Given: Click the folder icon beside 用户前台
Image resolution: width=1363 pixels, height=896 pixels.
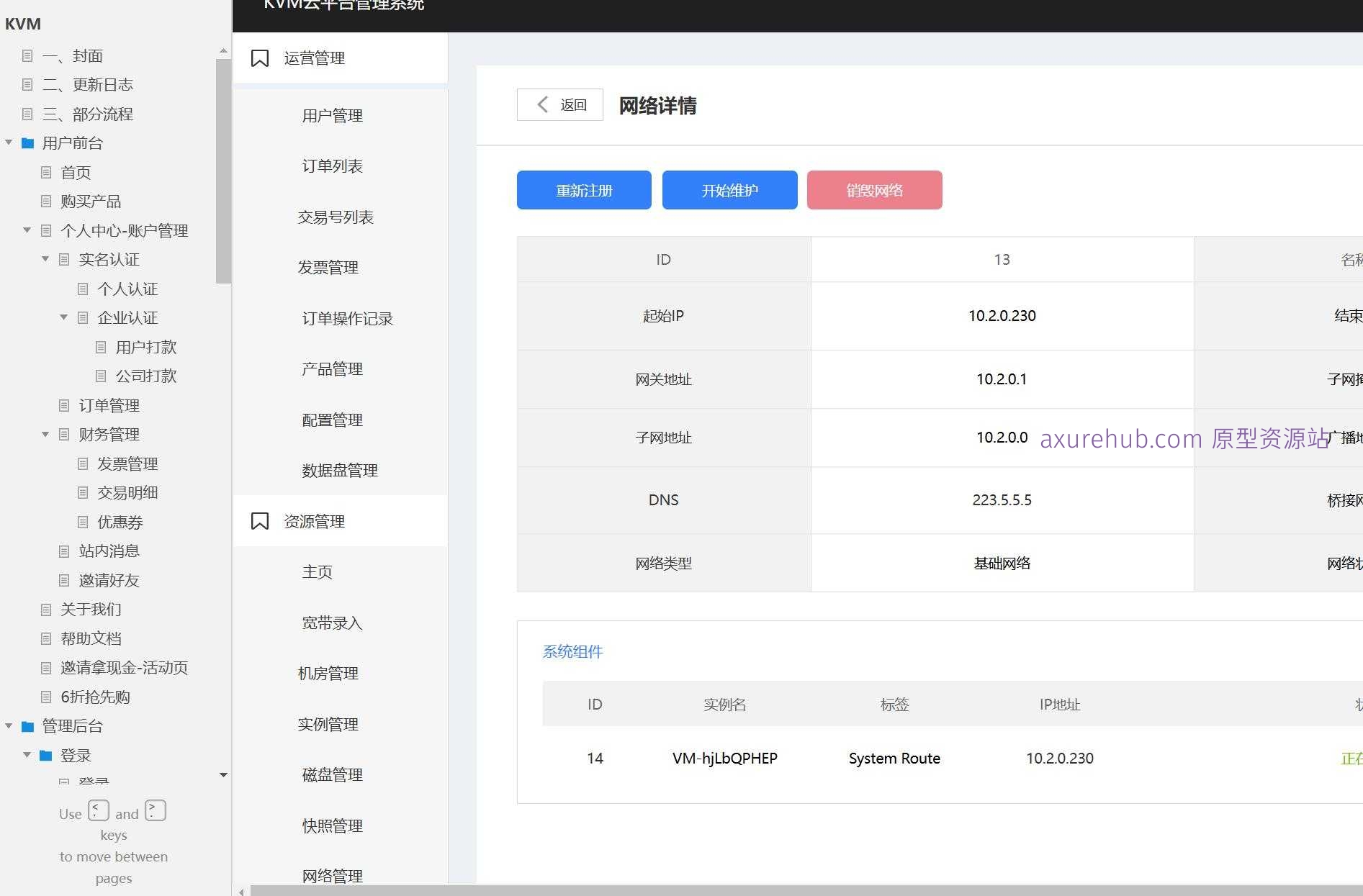Looking at the screenshot, I should point(27,142).
